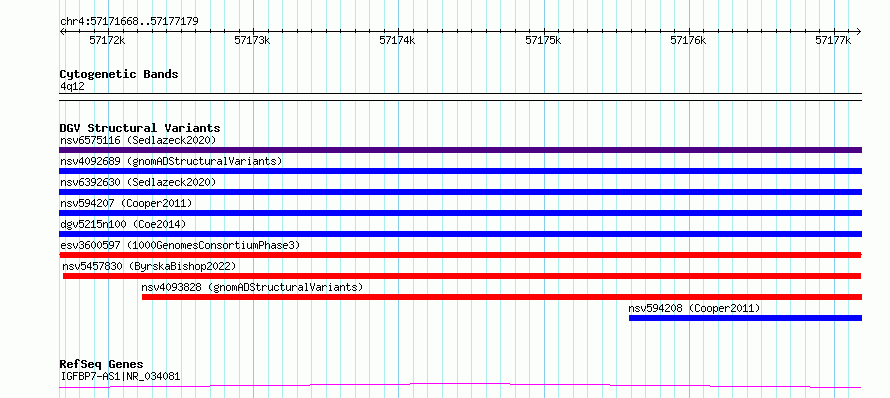Click the nsv6392630 (Sedlazeck2020) label

tap(138, 182)
